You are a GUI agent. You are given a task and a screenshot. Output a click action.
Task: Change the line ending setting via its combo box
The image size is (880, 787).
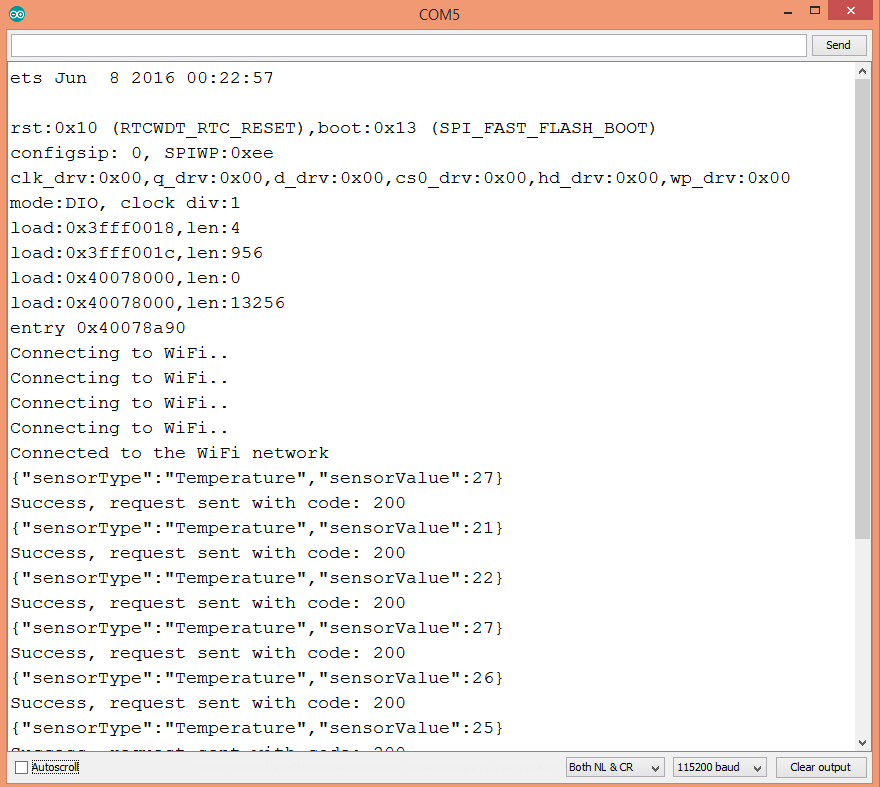pos(614,767)
